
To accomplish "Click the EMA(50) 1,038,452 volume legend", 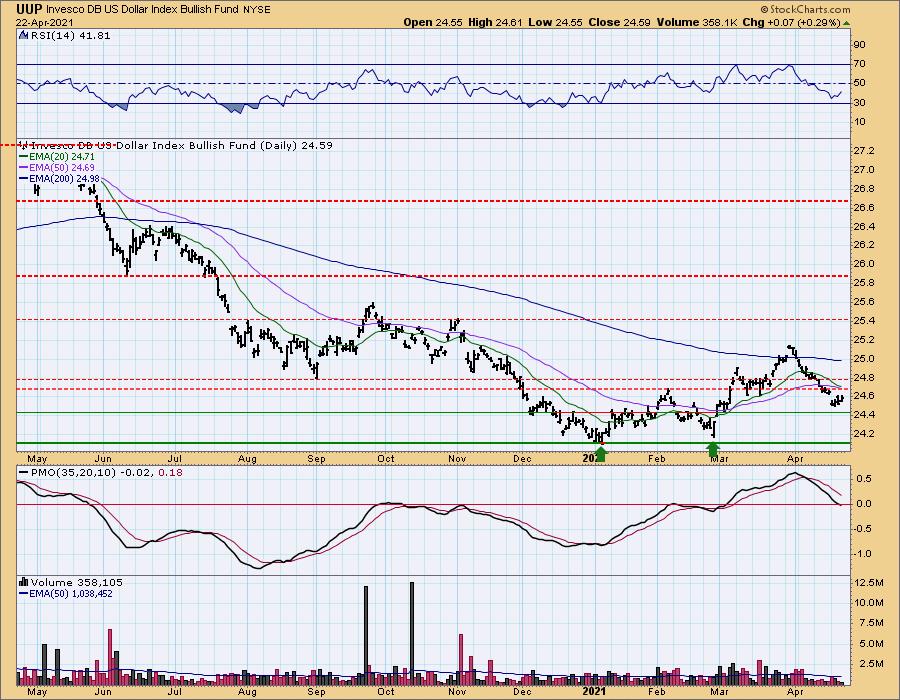I will click(x=72, y=593).
